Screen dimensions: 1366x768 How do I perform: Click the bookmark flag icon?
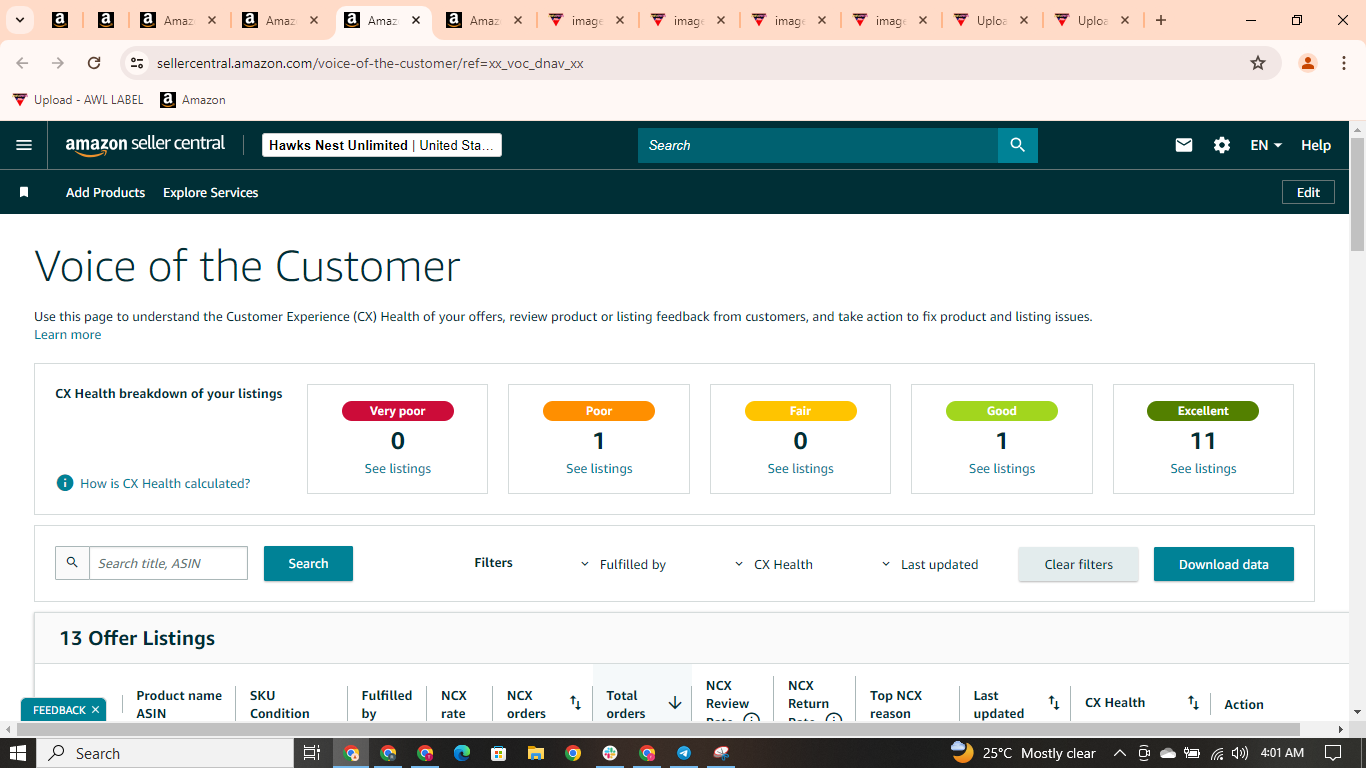pos(24,192)
